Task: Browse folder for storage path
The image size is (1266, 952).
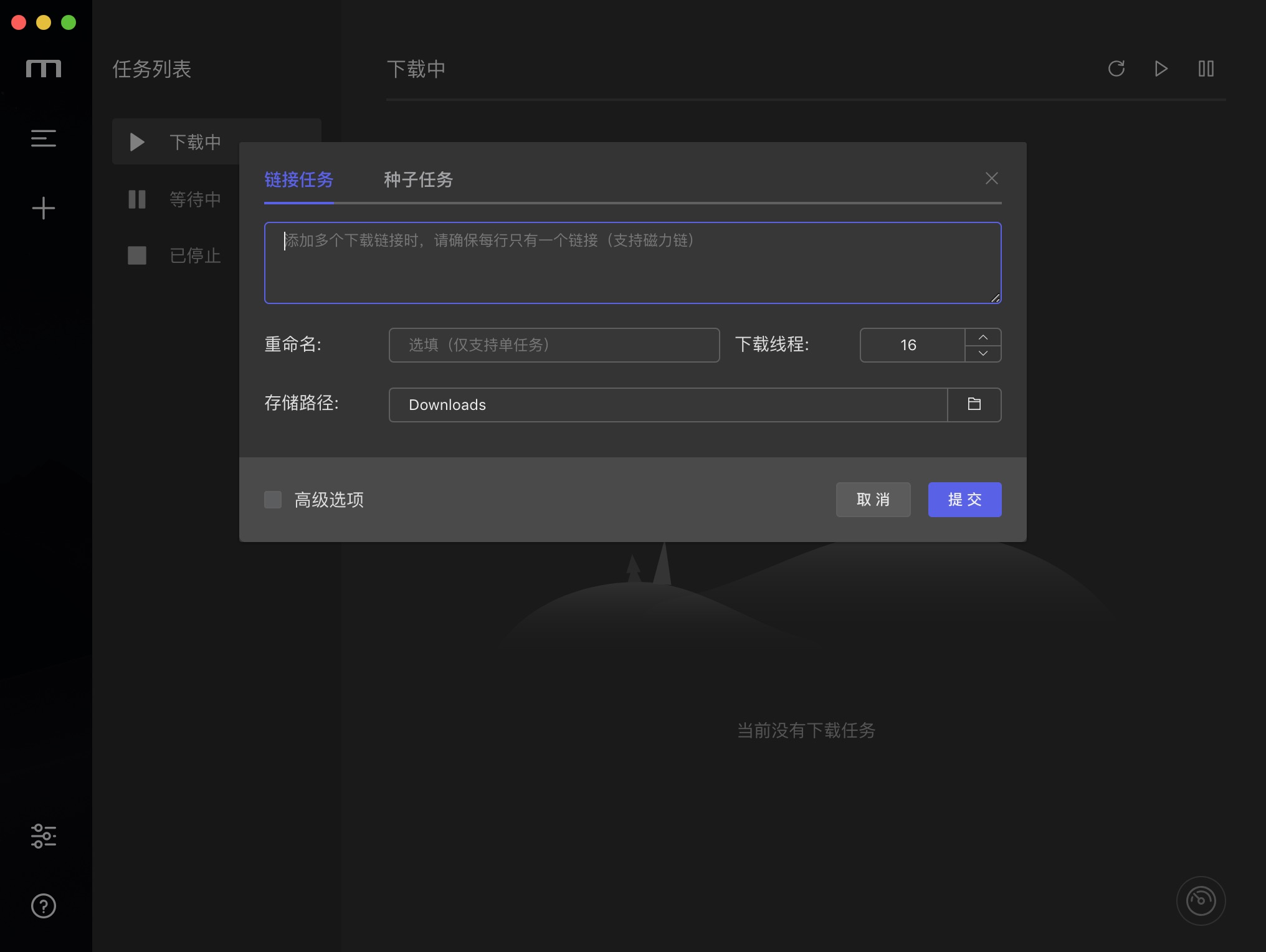Action: click(x=974, y=404)
